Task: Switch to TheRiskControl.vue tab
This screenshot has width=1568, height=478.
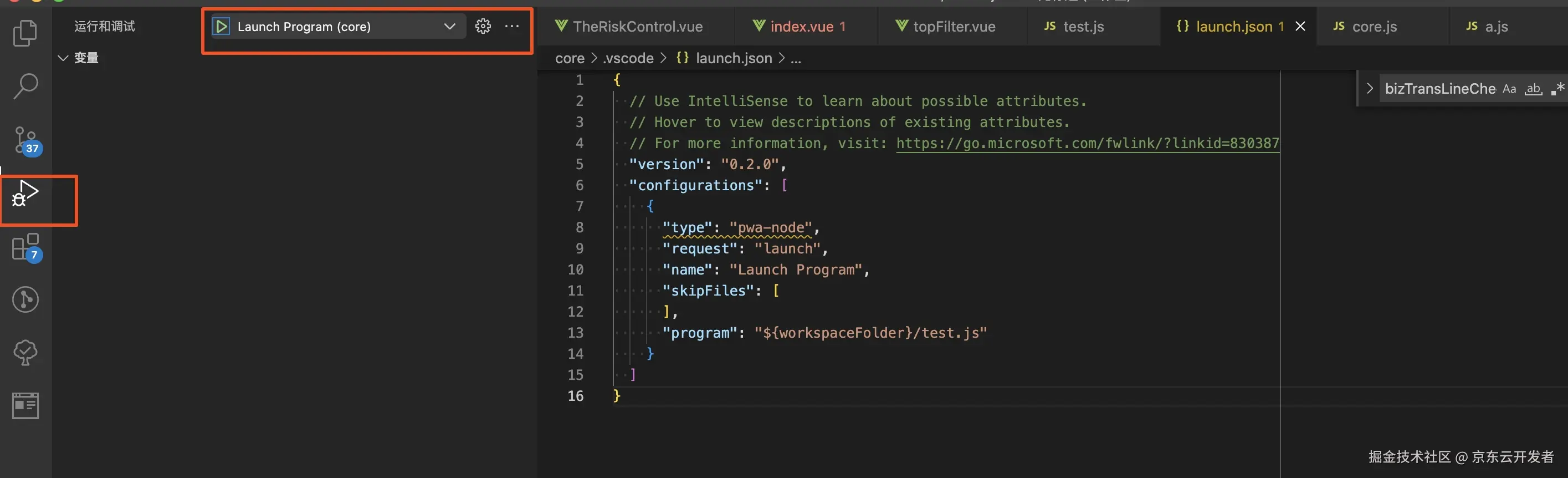Action: 637,27
